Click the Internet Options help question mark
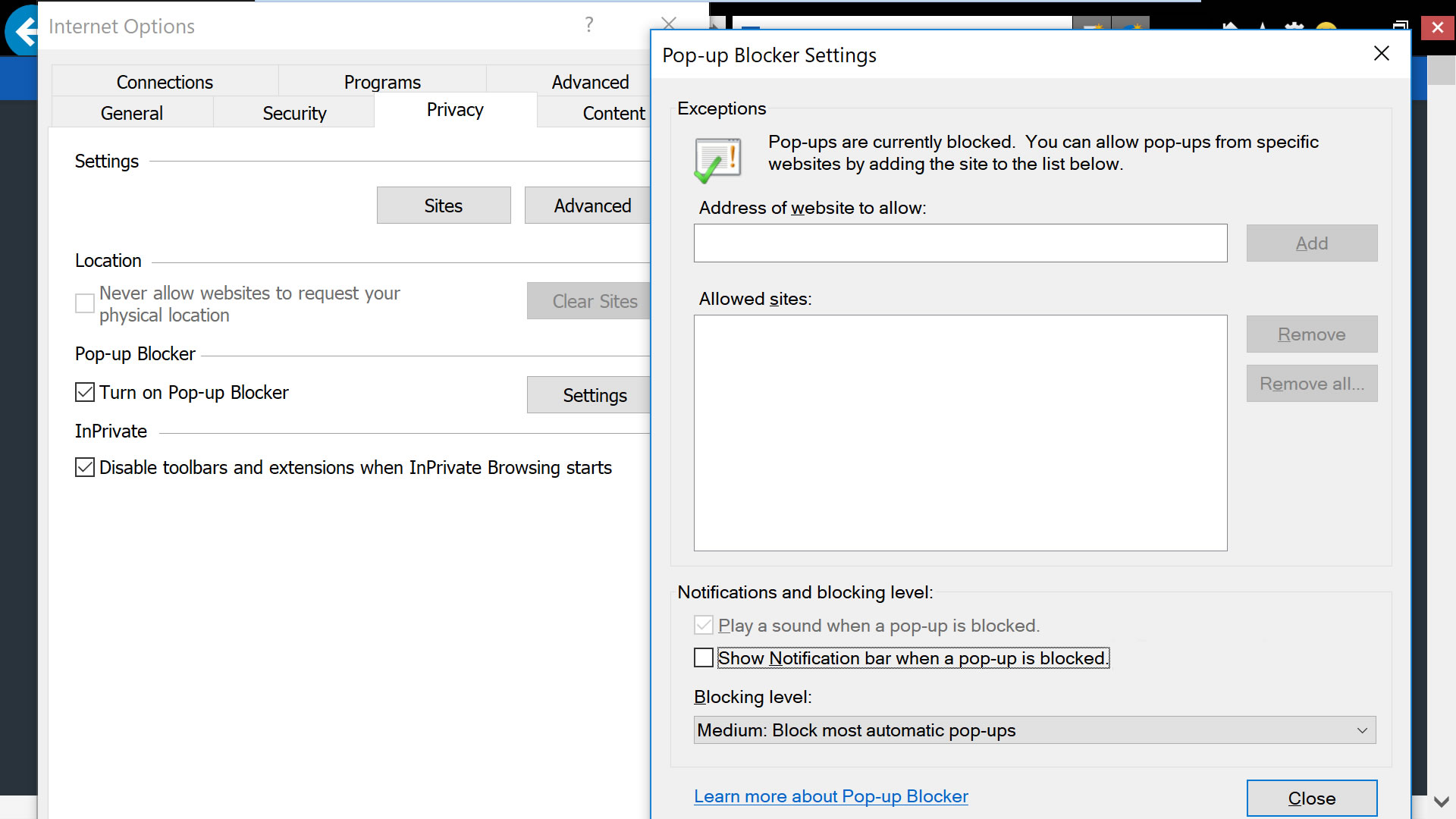 589,25
